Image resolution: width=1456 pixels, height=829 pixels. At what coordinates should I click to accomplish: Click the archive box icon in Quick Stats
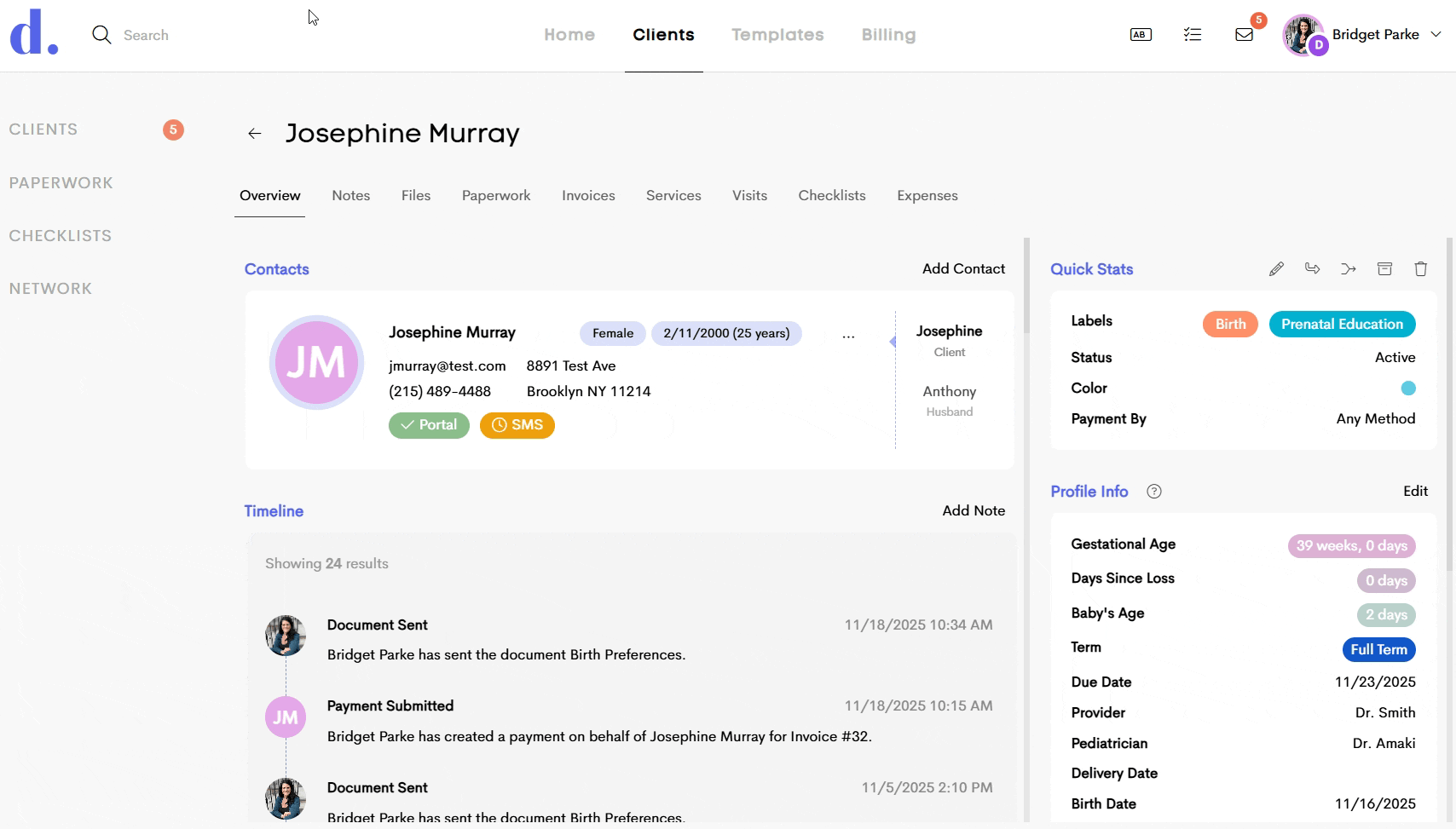point(1384,269)
